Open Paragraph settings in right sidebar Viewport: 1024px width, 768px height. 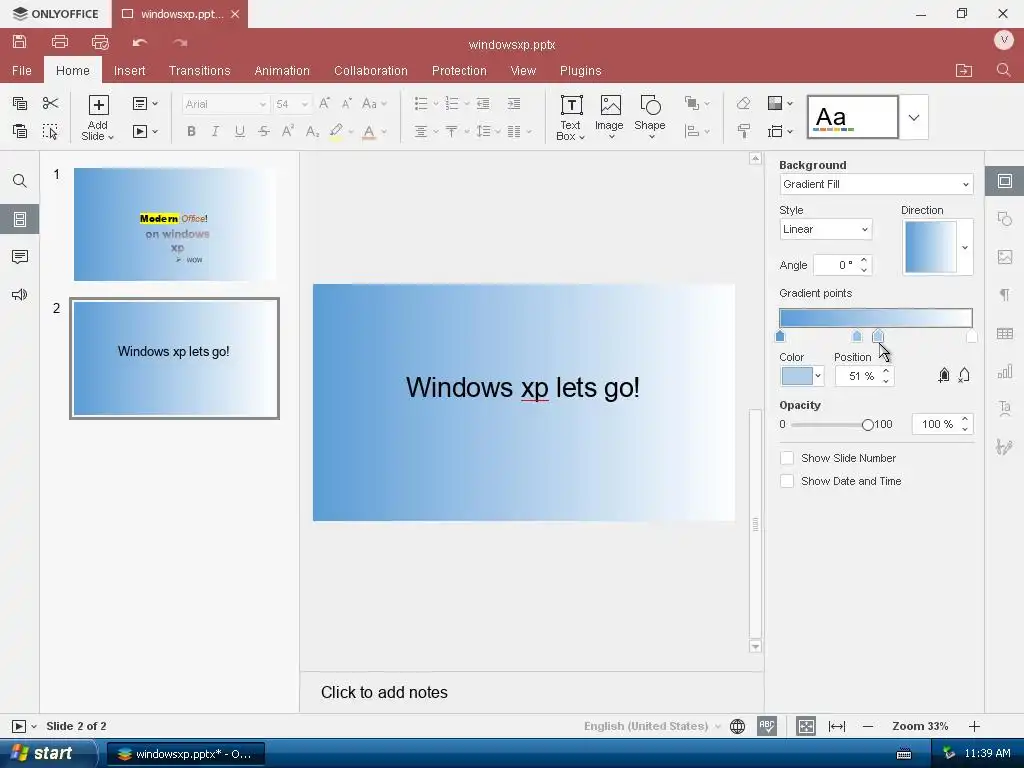(x=1004, y=295)
